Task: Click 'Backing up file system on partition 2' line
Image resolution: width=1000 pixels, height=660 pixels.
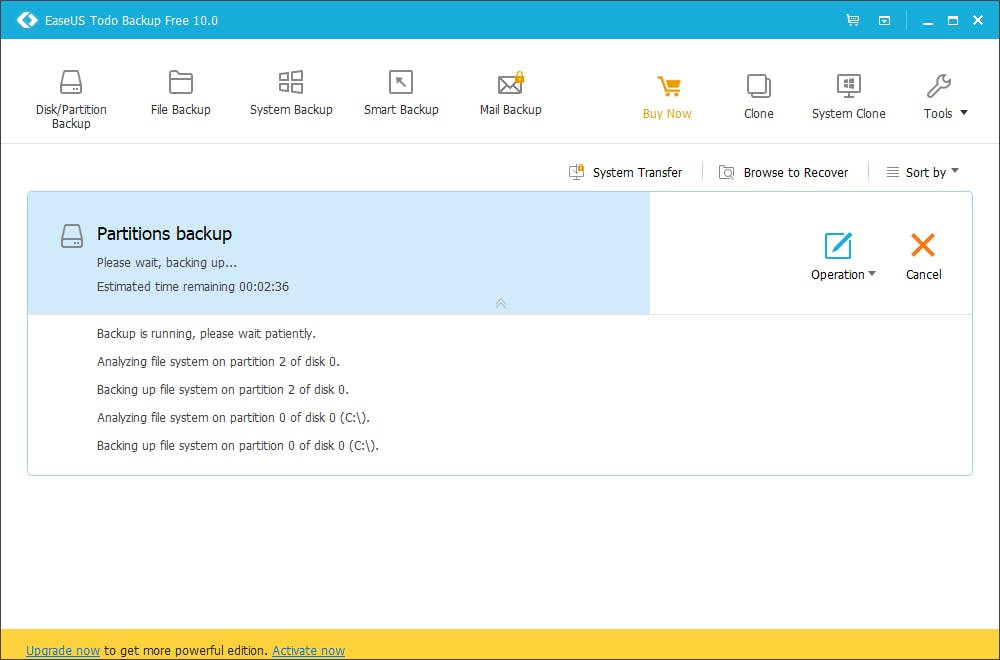Action: point(223,390)
